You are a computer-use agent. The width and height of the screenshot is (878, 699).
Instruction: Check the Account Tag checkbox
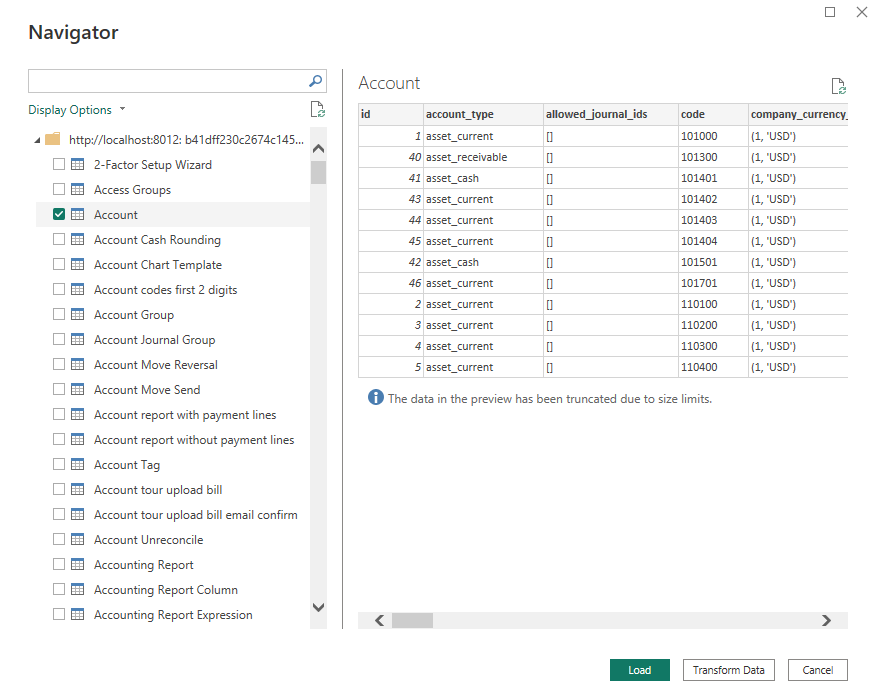click(59, 465)
